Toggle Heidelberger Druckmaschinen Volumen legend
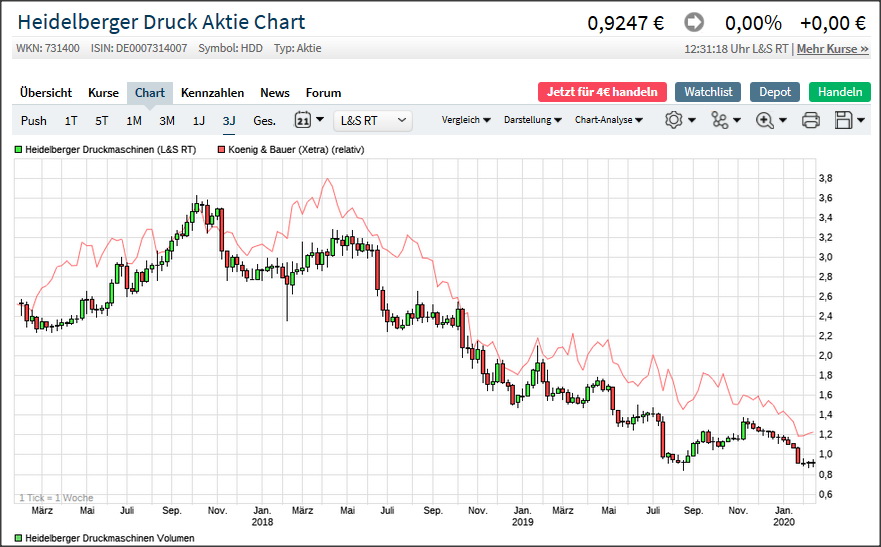The height and width of the screenshot is (547, 881). [104, 537]
